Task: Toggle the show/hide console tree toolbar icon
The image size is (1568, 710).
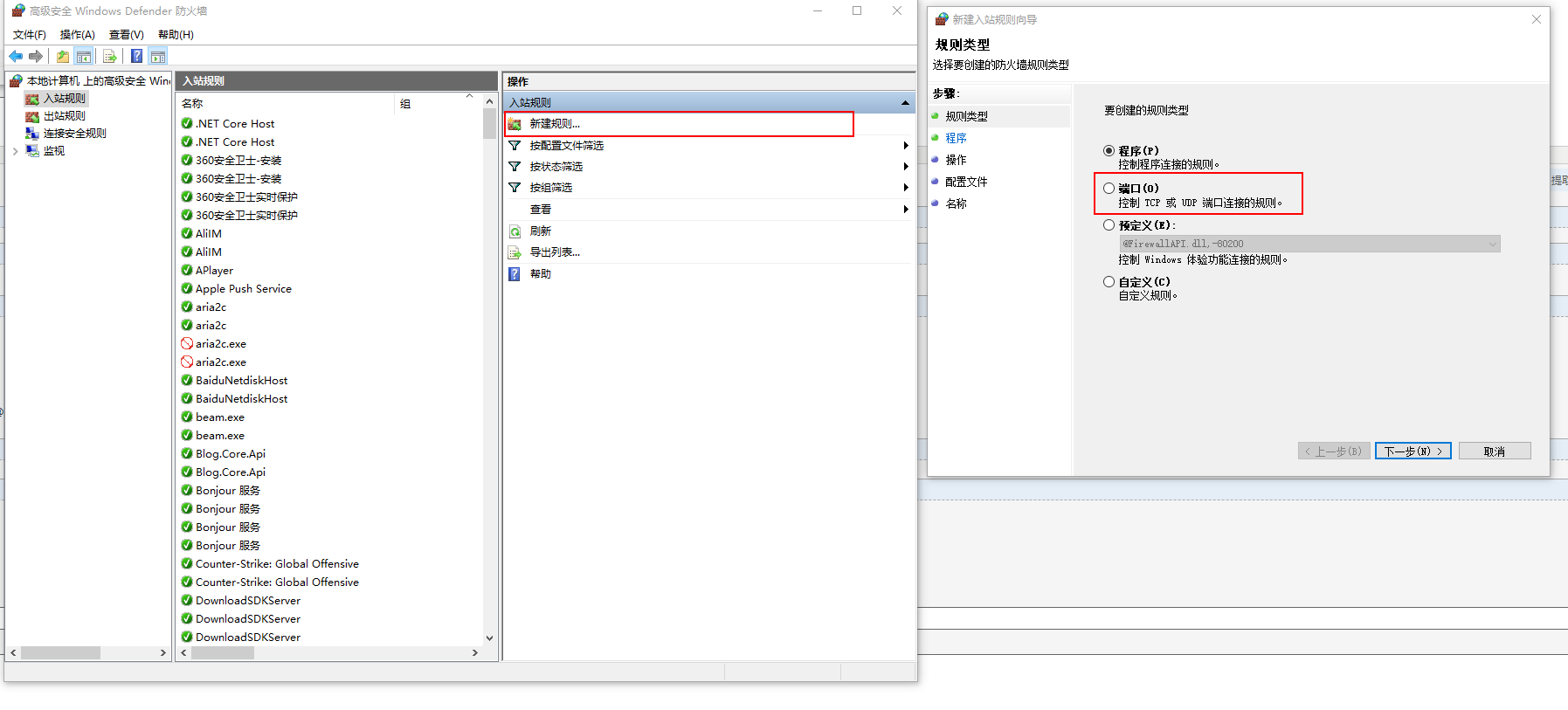Action: tap(84, 57)
